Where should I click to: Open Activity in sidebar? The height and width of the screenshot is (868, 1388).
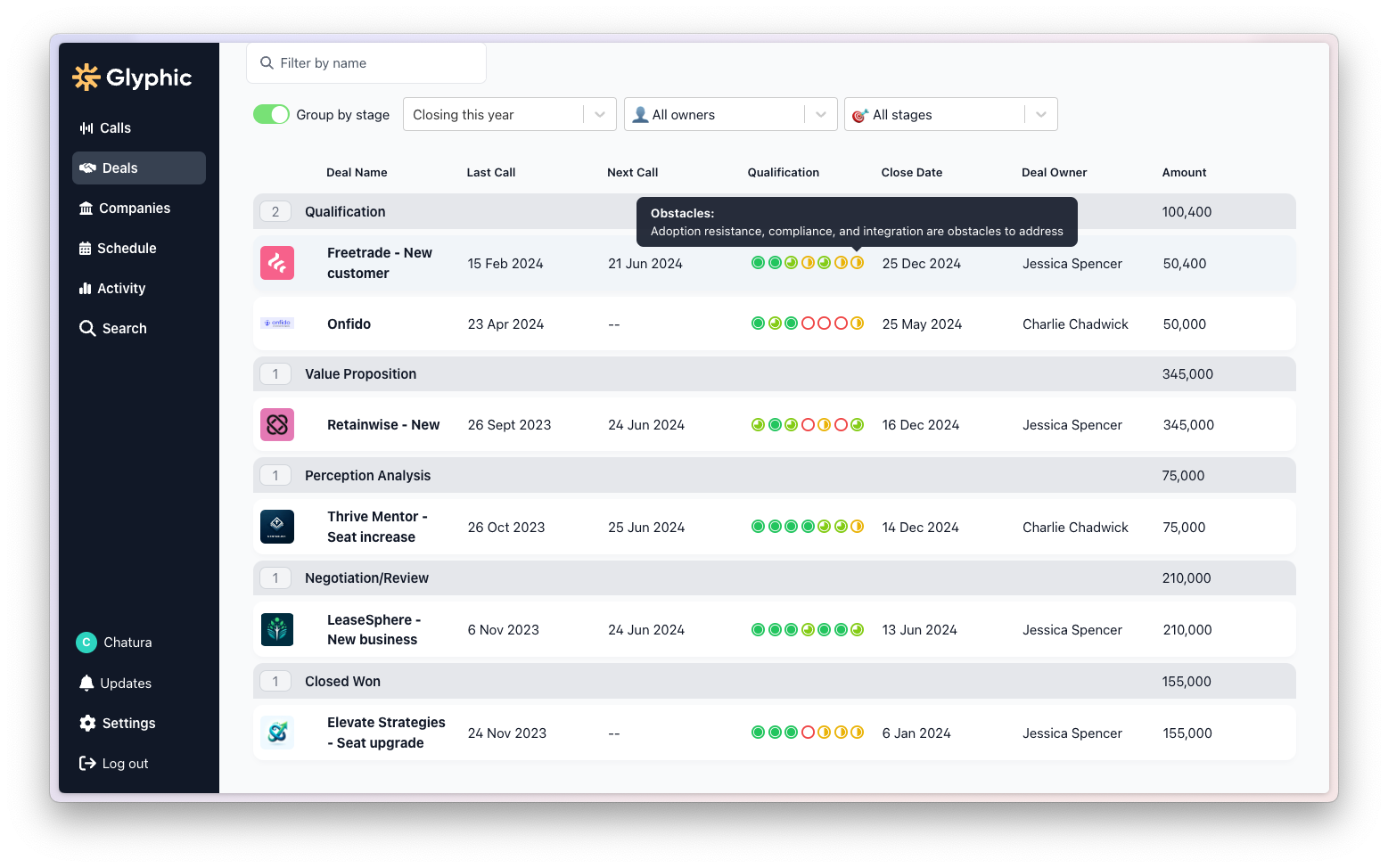pos(139,289)
